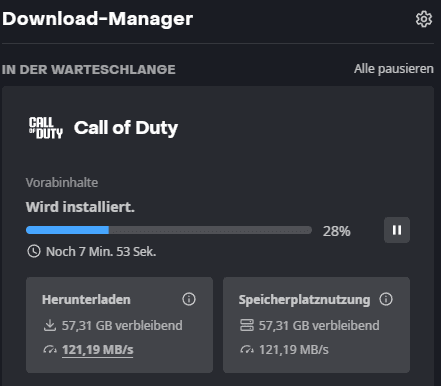This screenshot has height=386, width=441.
Task: Pause the Call of Duty download
Action: click(x=397, y=230)
